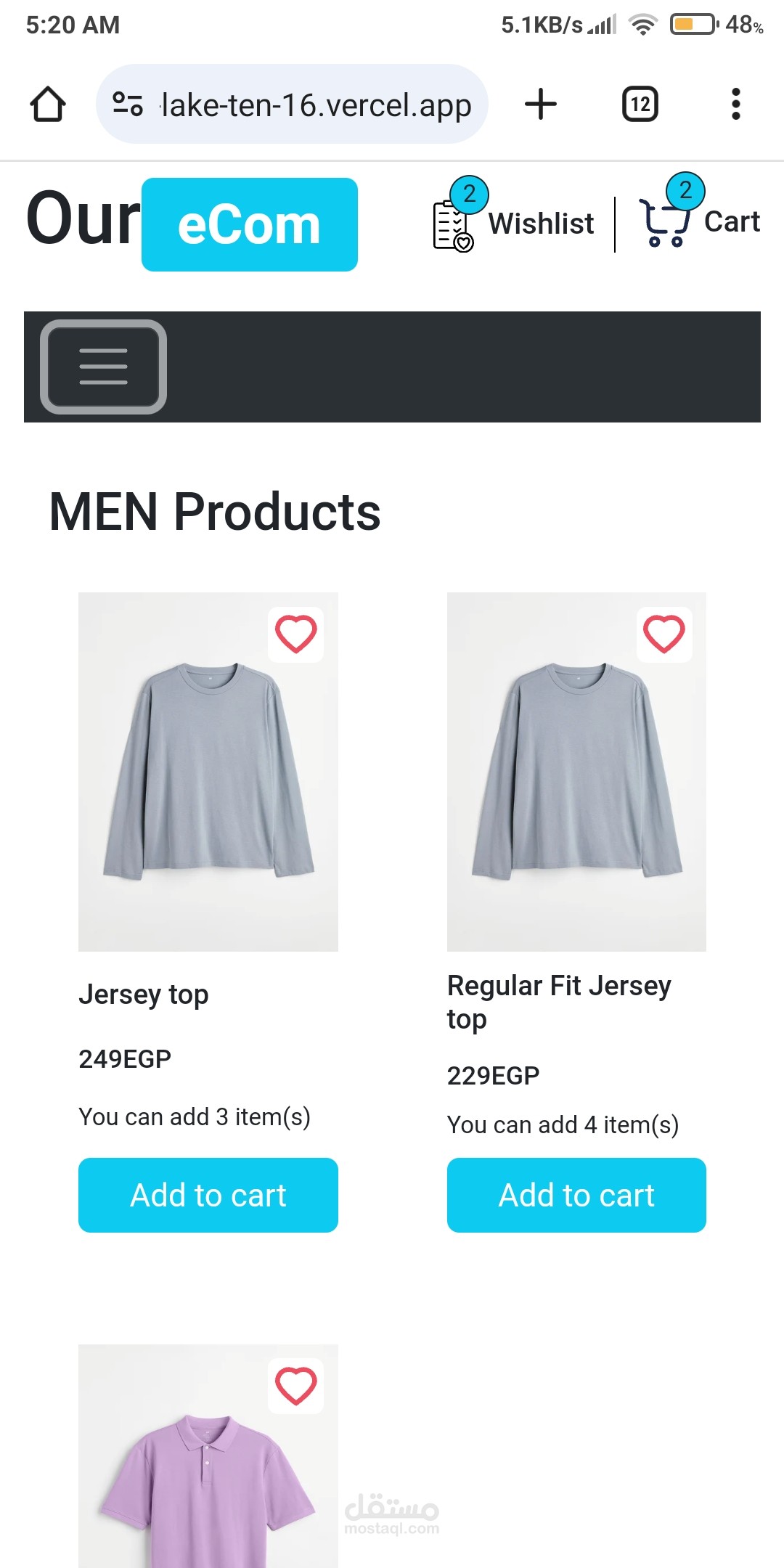Add Regular Fit Jersey top to cart
784x1568 pixels.
pyautogui.click(x=576, y=1195)
